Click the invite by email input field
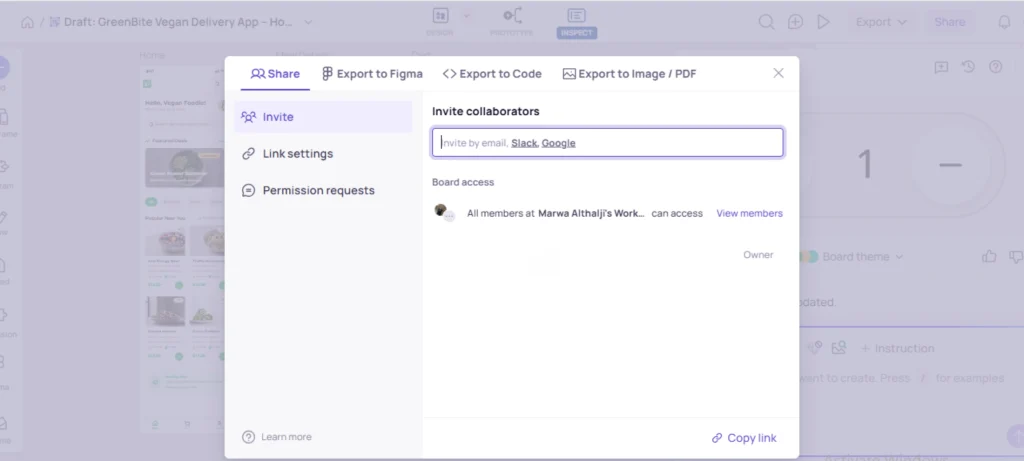1024x461 pixels. coord(607,142)
